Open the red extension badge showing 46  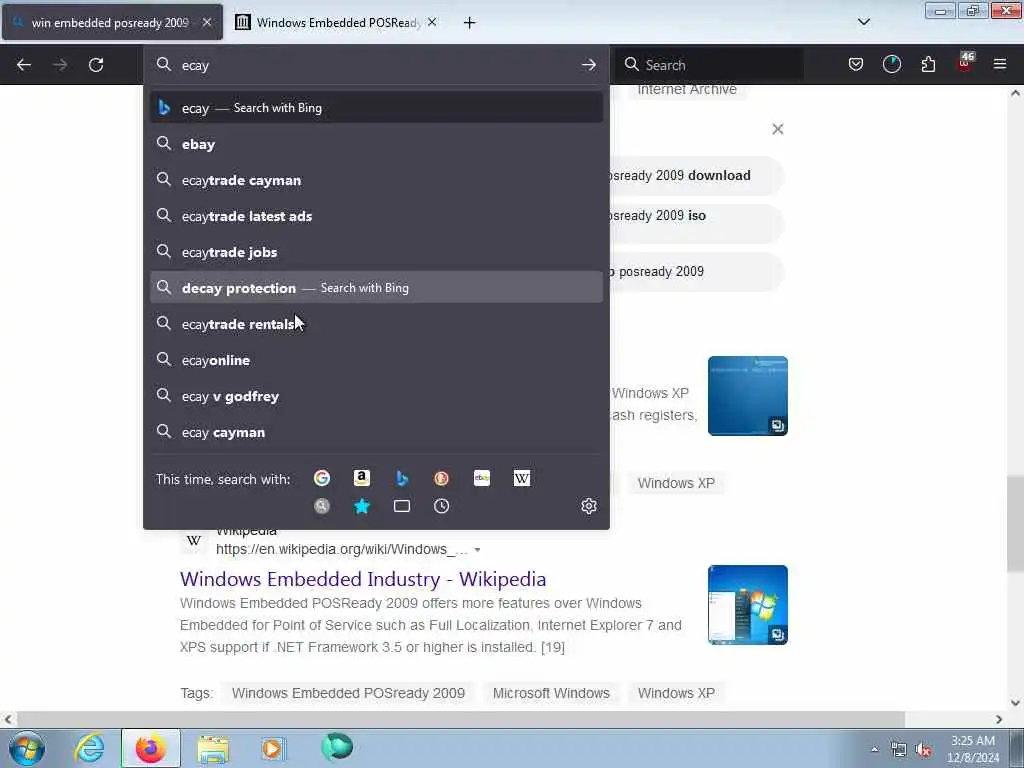coord(965,62)
